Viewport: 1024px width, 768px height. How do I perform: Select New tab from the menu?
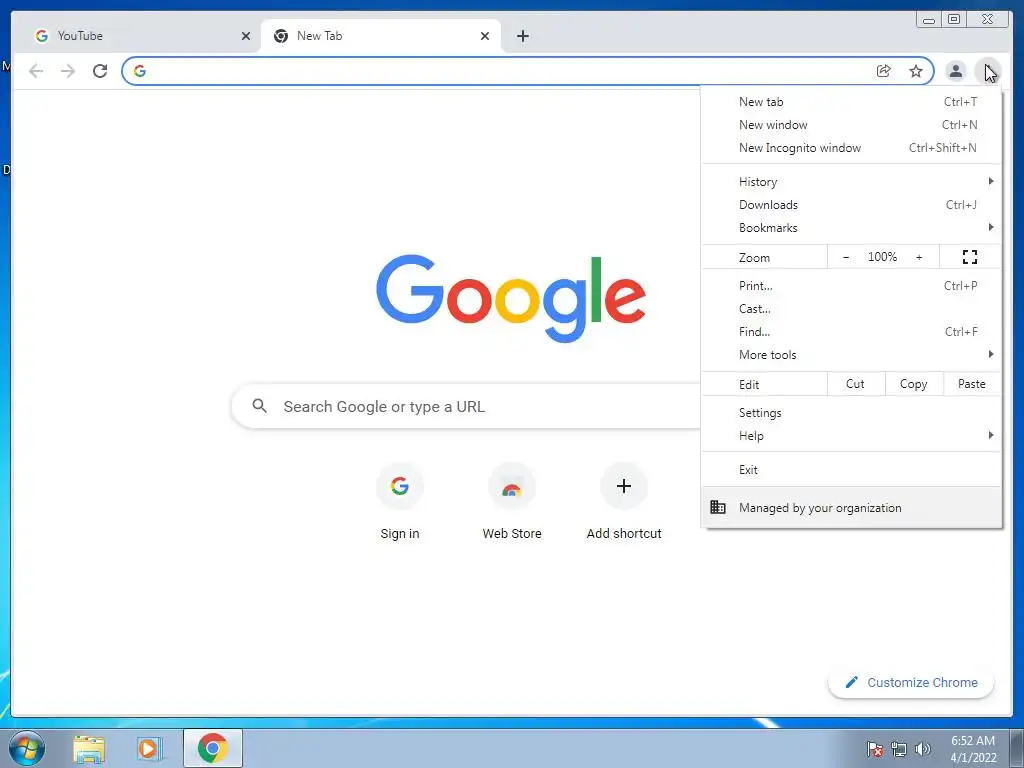(852, 102)
